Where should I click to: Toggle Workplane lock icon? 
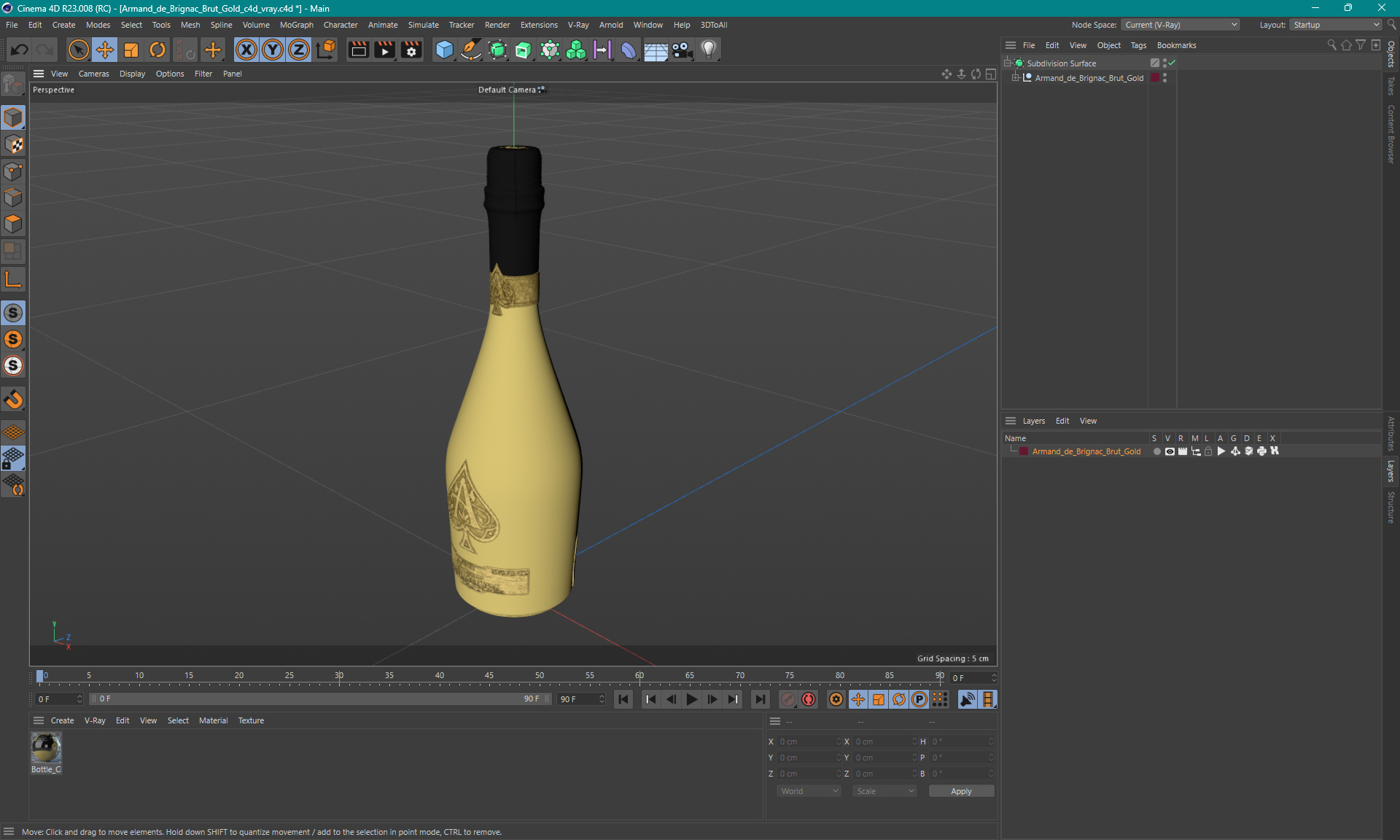(x=13, y=459)
